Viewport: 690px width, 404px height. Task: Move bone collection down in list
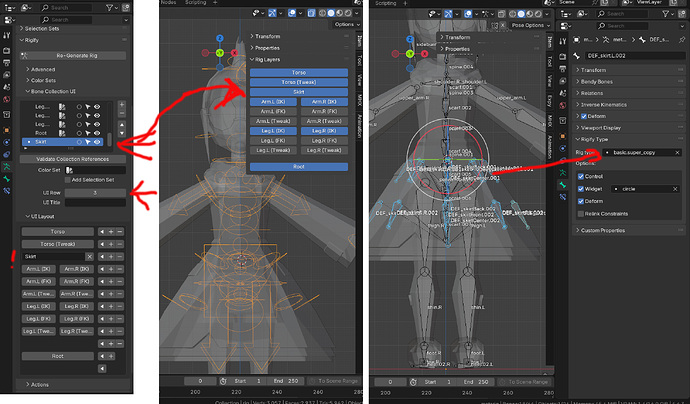click(122, 133)
